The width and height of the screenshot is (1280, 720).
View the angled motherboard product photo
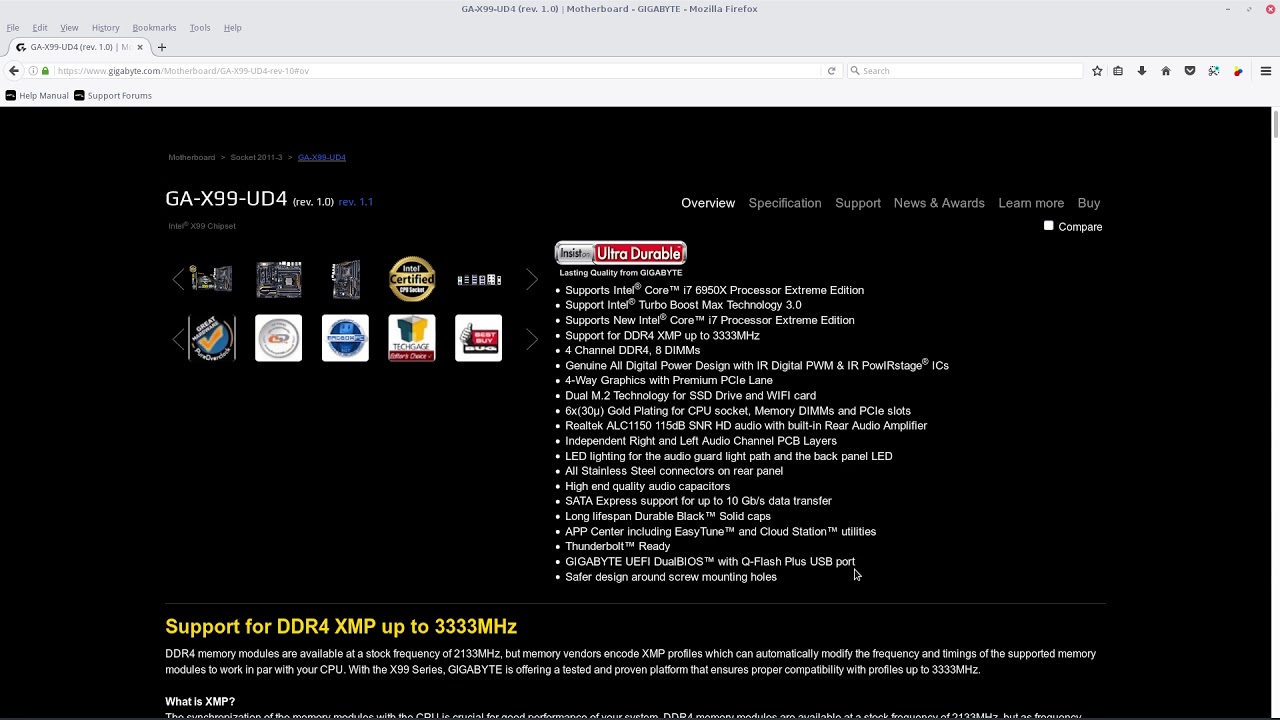point(212,279)
